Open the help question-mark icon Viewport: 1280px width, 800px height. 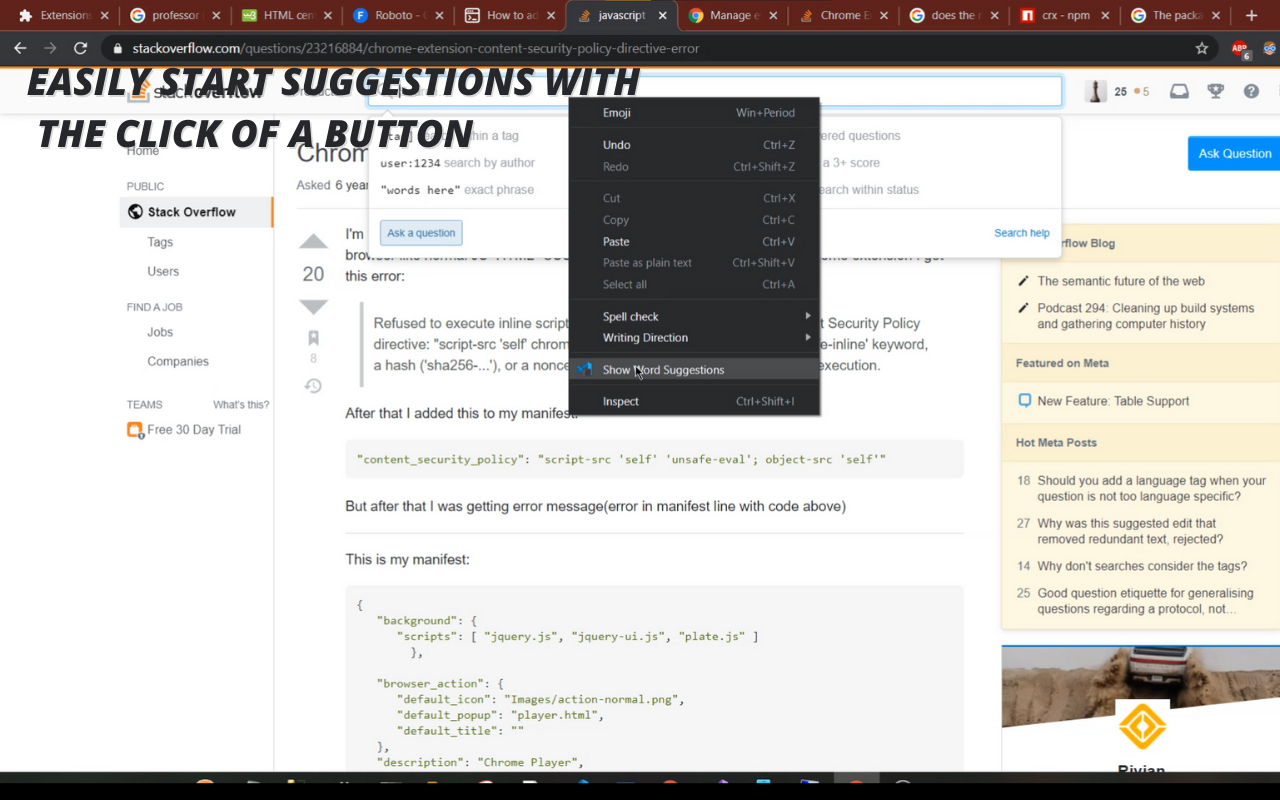(1251, 91)
